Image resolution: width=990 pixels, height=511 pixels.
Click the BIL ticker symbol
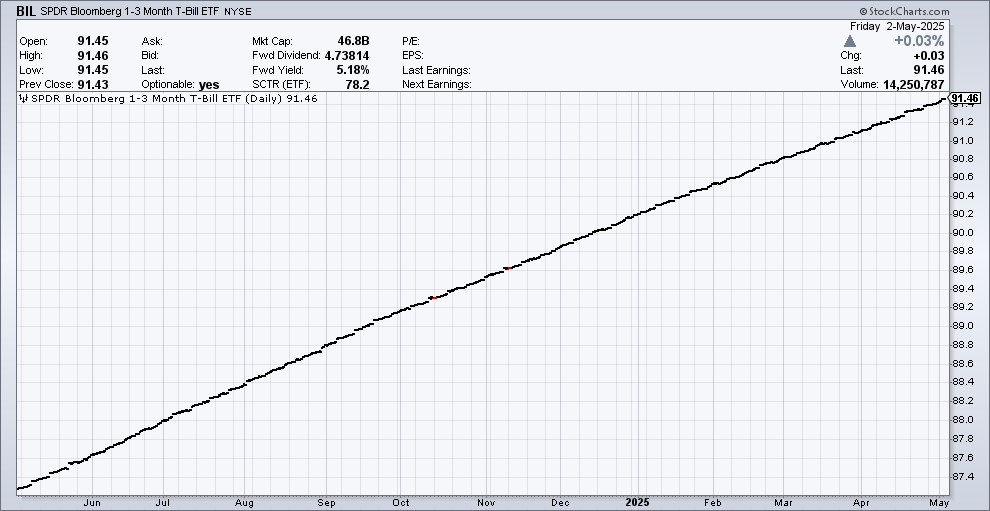pyautogui.click(x=26, y=11)
